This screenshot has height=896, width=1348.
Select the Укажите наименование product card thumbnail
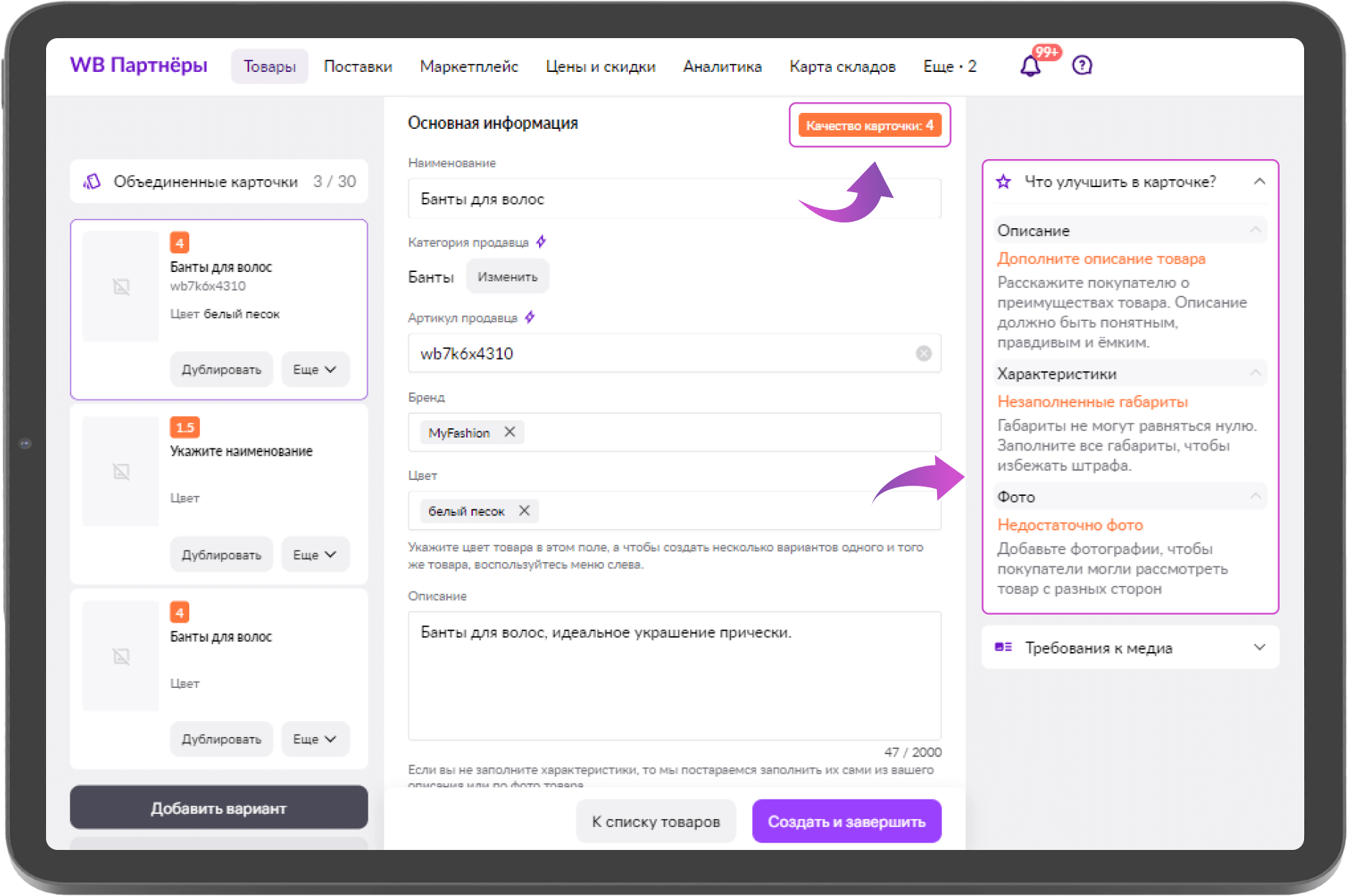point(121,471)
